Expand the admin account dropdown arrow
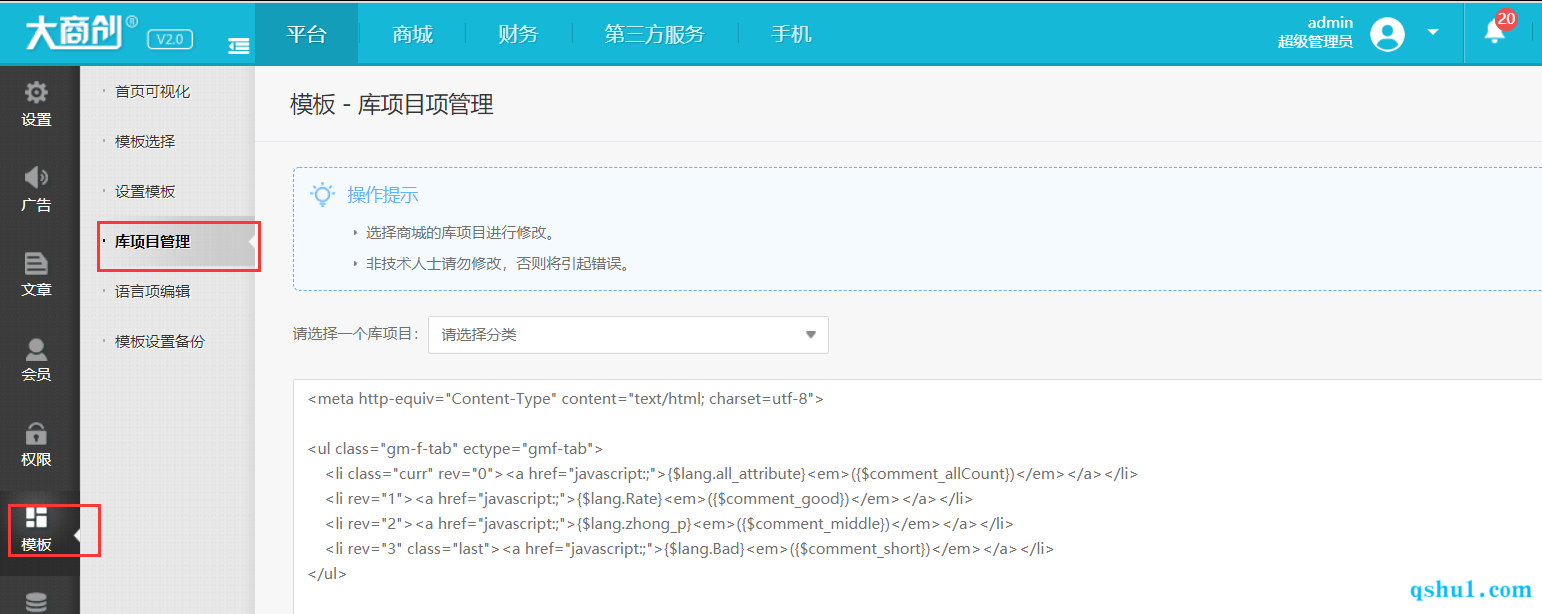The height and width of the screenshot is (614, 1542). tap(1433, 32)
